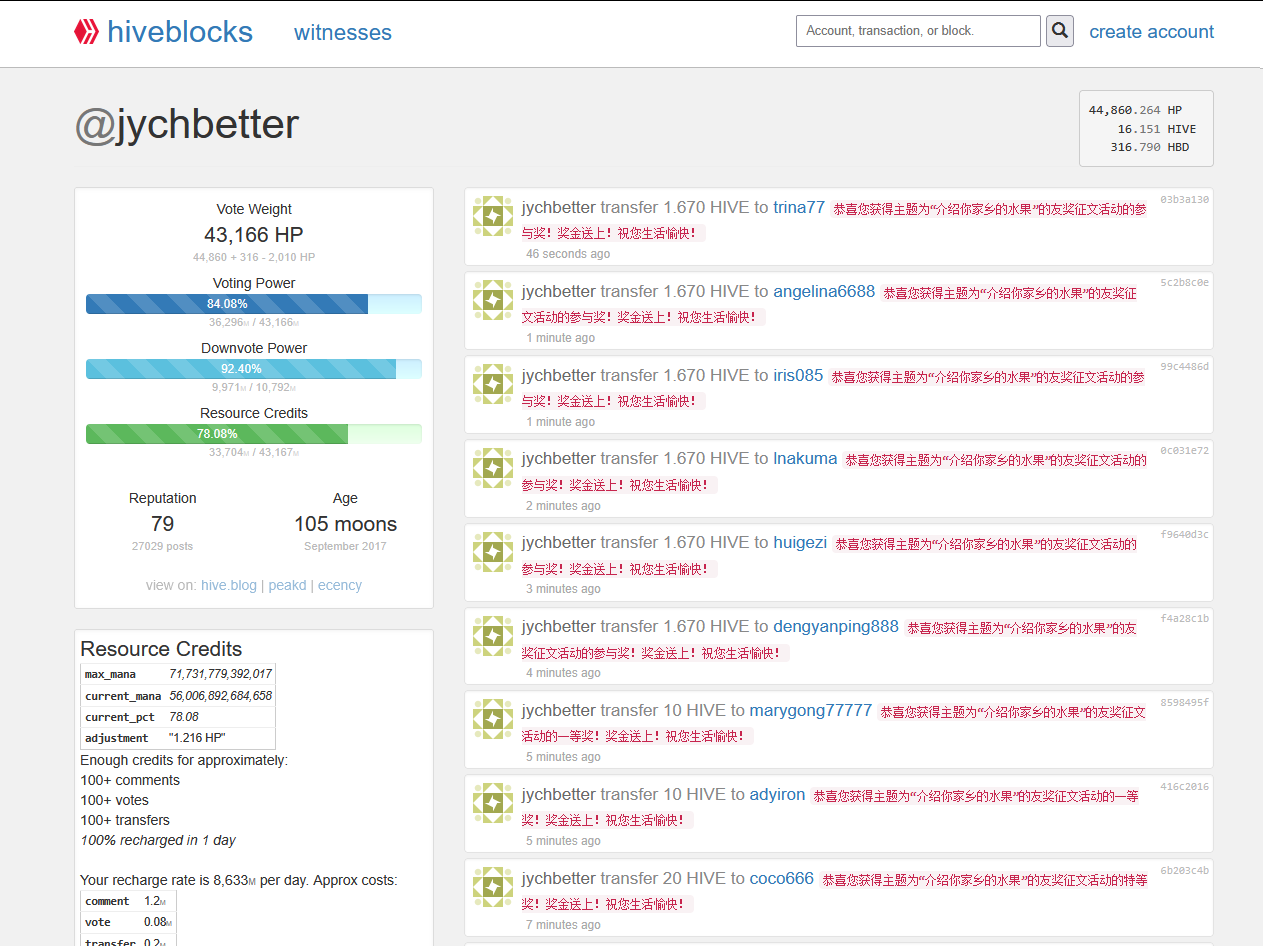The width and height of the screenshot is (1263, 946).
Task: Open avatar in angelina6688 transfer row
Action: [x=492, y=300]
